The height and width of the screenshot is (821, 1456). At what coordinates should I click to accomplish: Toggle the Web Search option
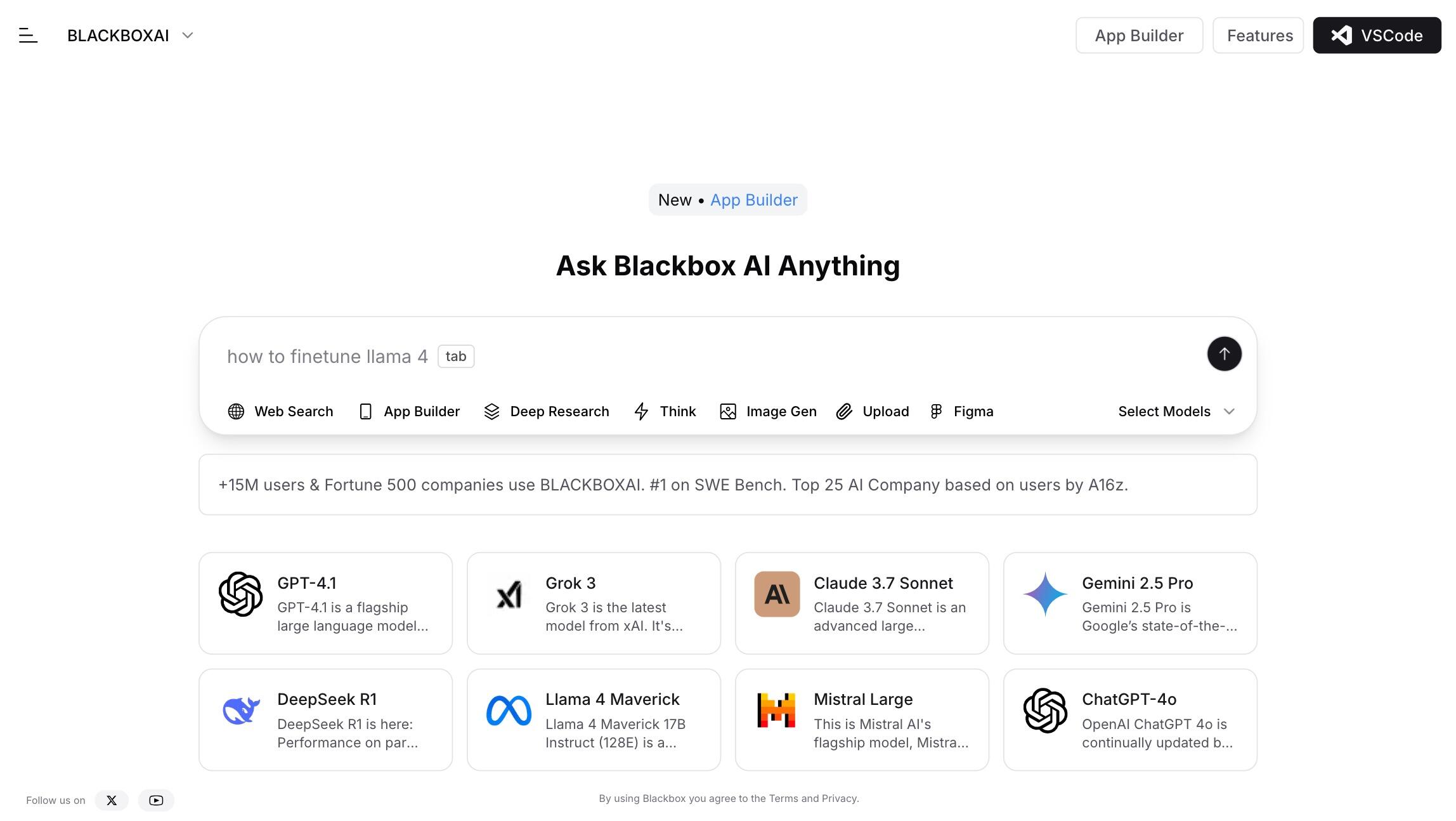(280, 411)
